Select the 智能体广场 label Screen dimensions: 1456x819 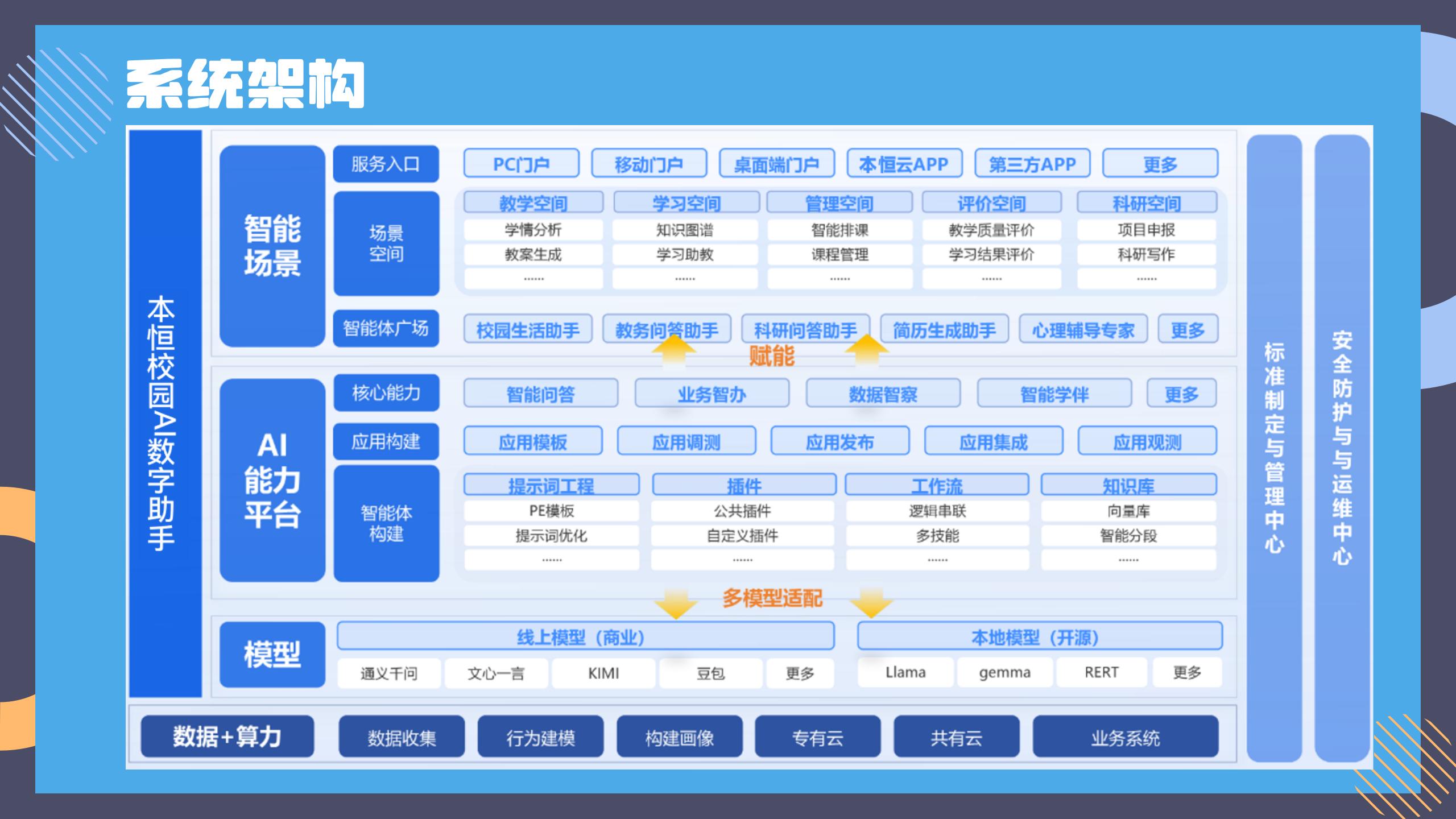click(386, 328)
